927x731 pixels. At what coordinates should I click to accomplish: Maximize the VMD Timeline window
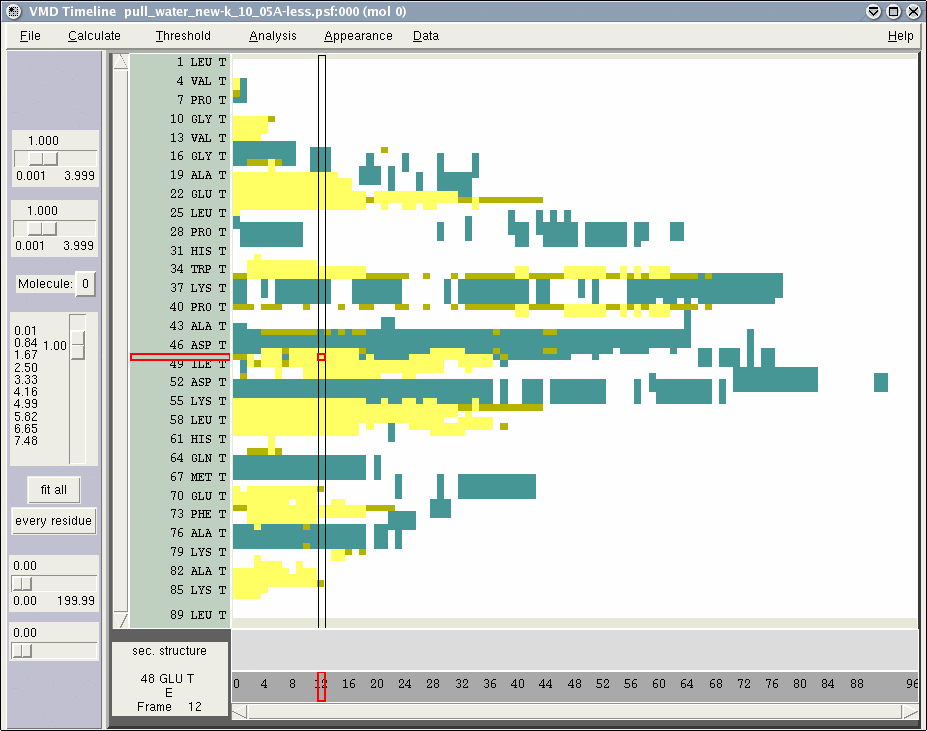click(x=893, y=11)
